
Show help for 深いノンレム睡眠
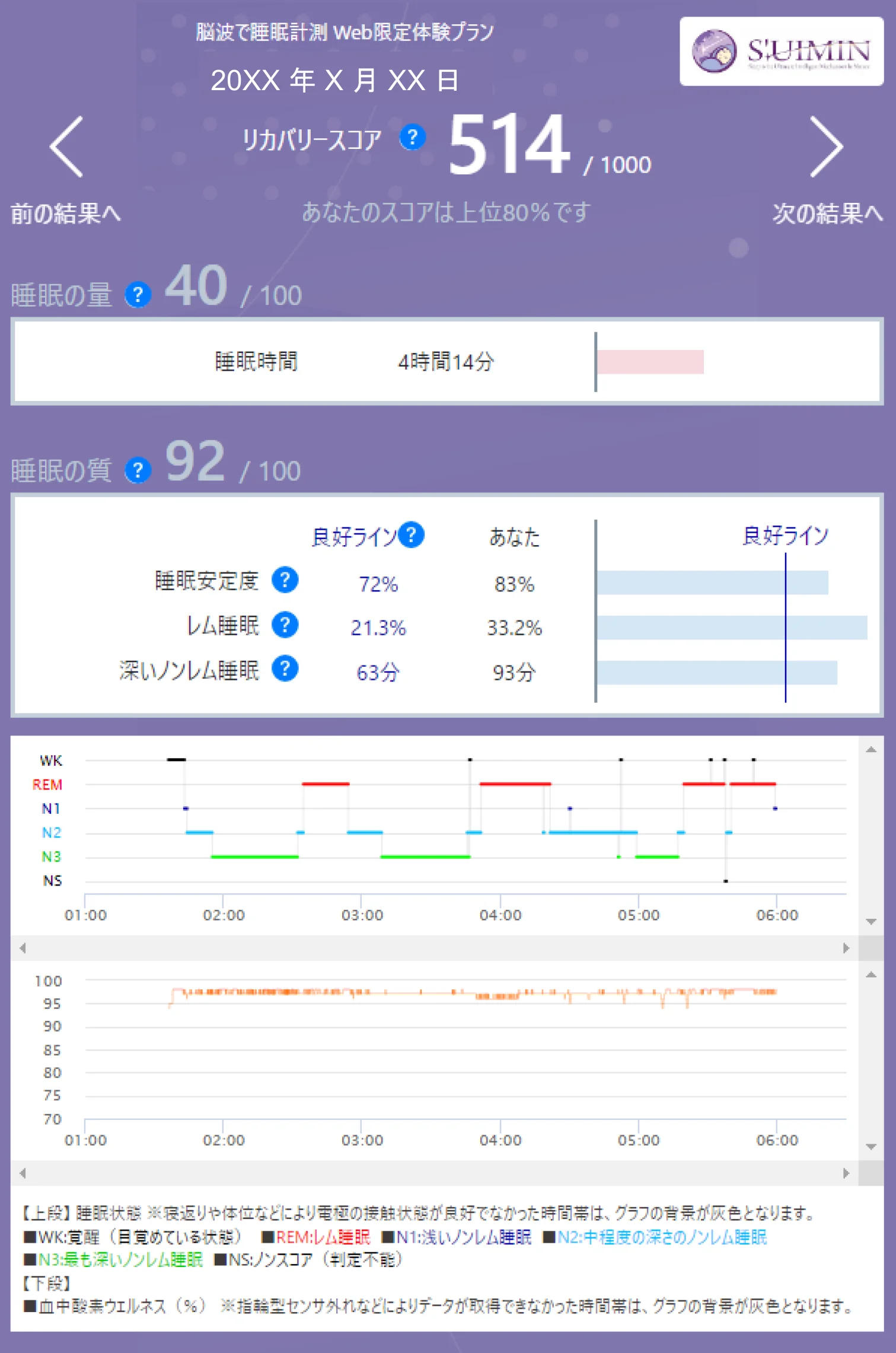[285, 668]
